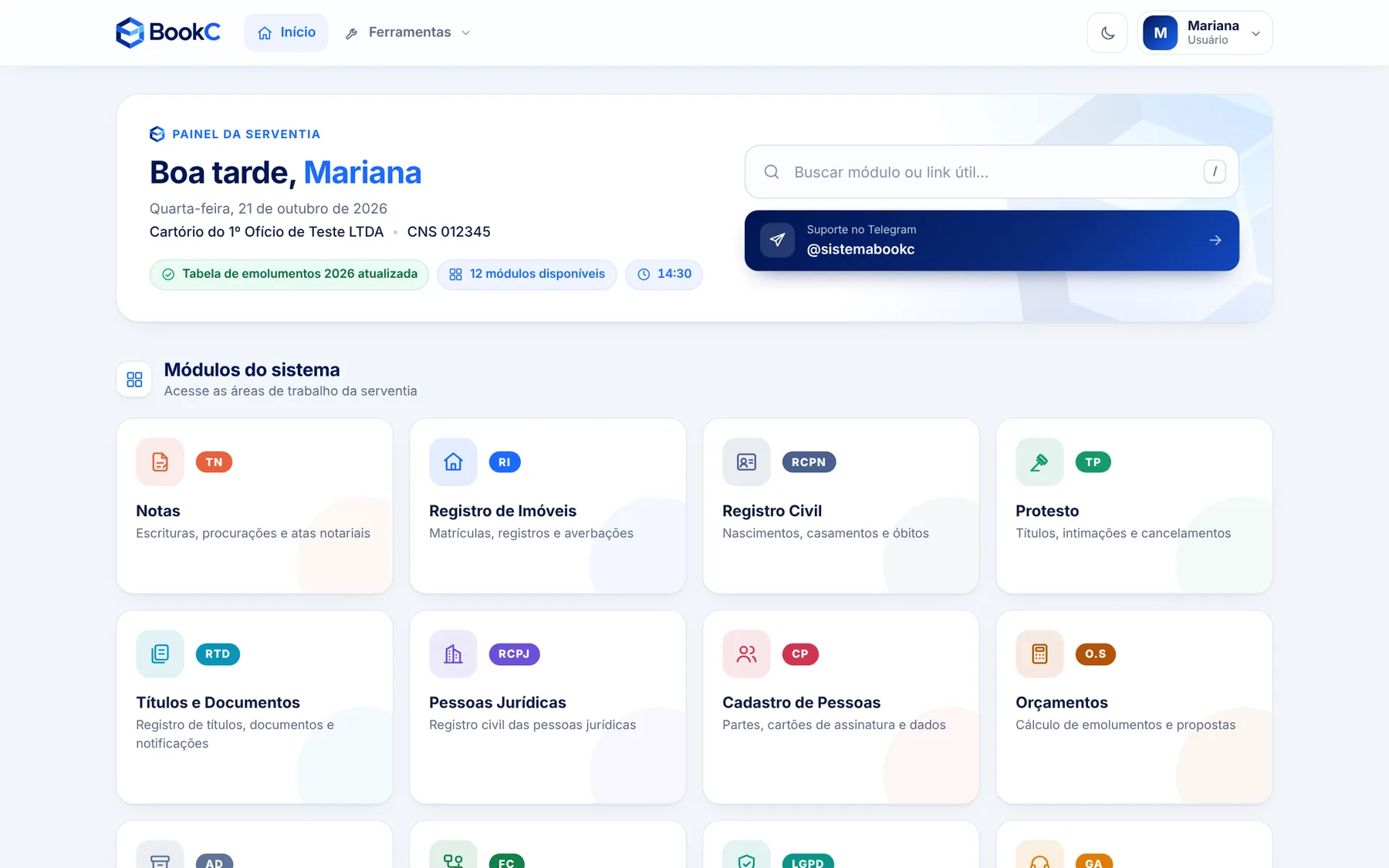Screen dimensions: 1389x868
Task: Click the 14:30 clock badge
Action: tap(664, 274)
